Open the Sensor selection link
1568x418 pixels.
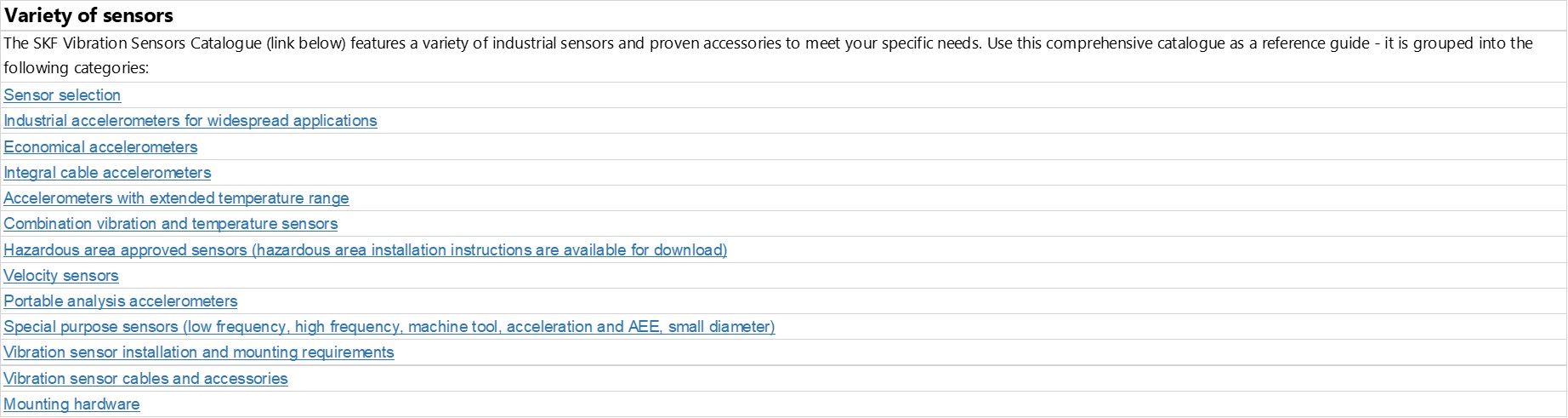pos(62,95)
